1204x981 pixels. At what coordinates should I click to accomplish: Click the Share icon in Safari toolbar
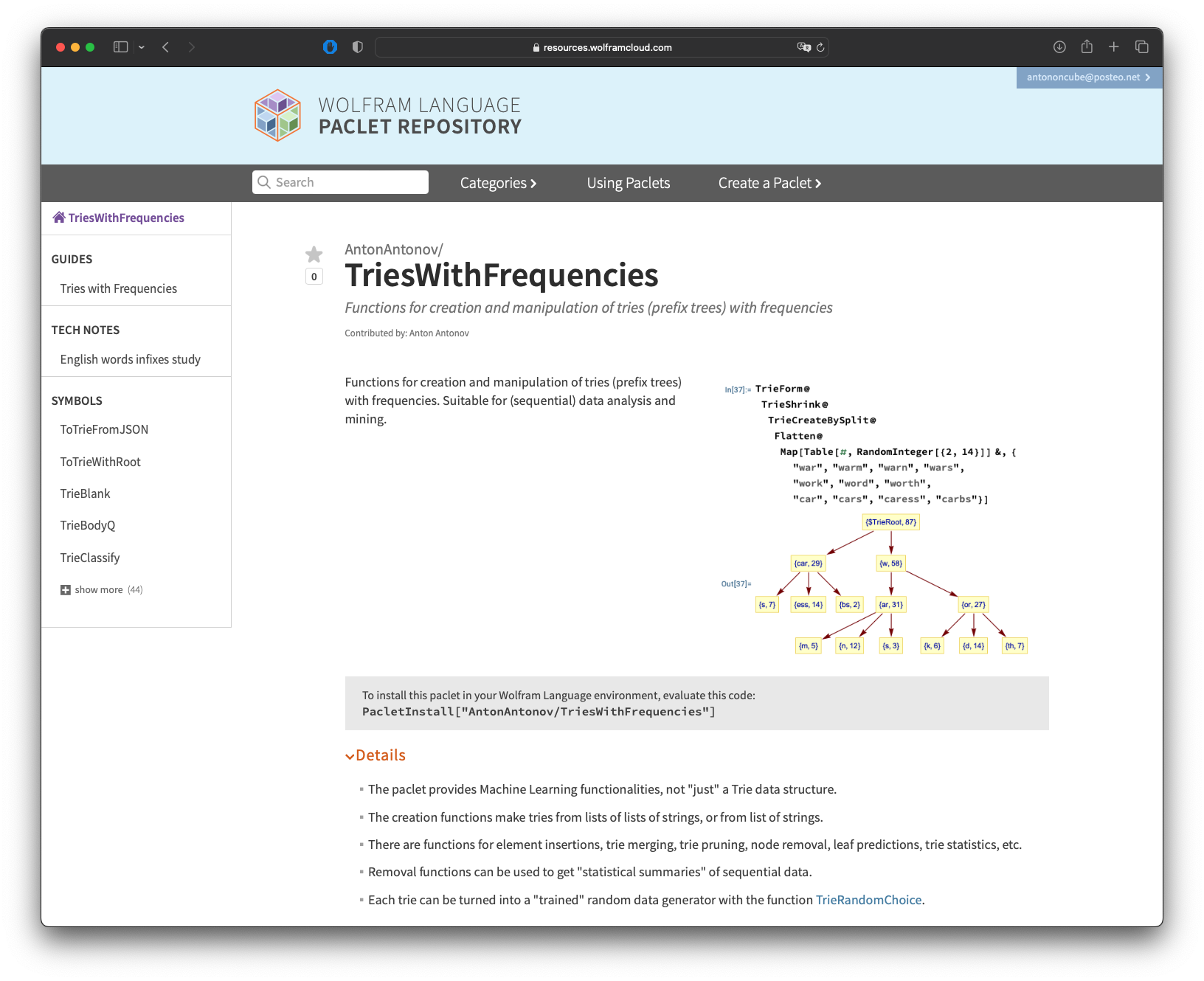pos(1087,47)
